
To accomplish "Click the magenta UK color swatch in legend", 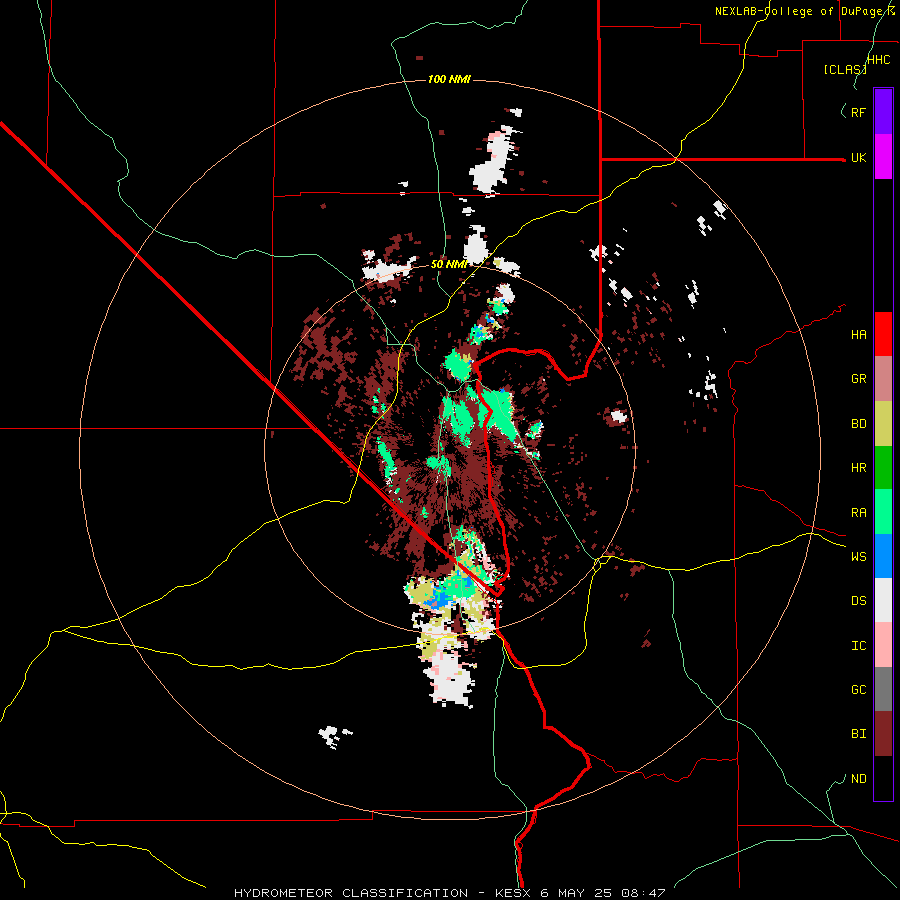I will point(883,156).
